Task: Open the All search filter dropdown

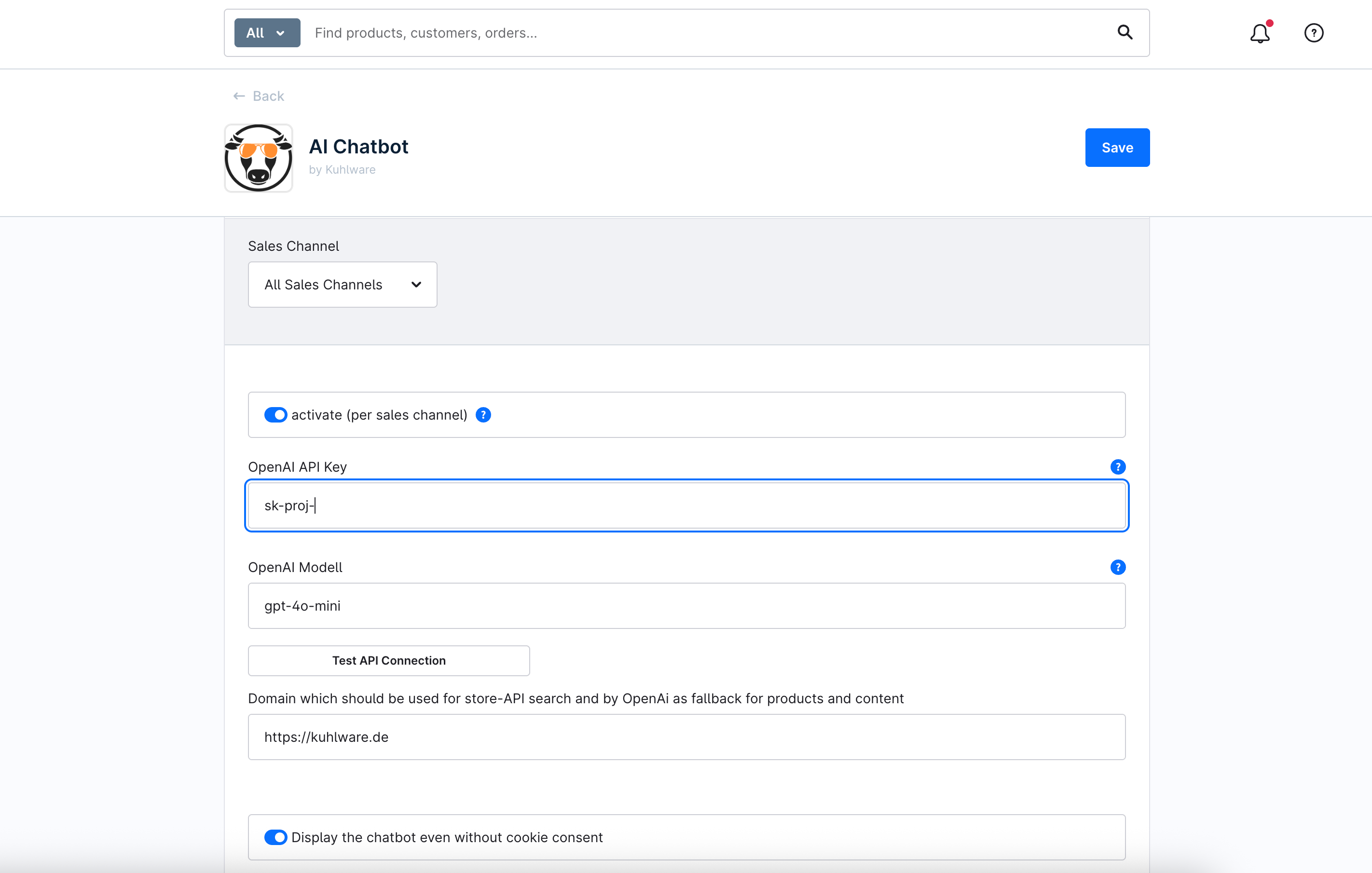Action: [267, 33]
